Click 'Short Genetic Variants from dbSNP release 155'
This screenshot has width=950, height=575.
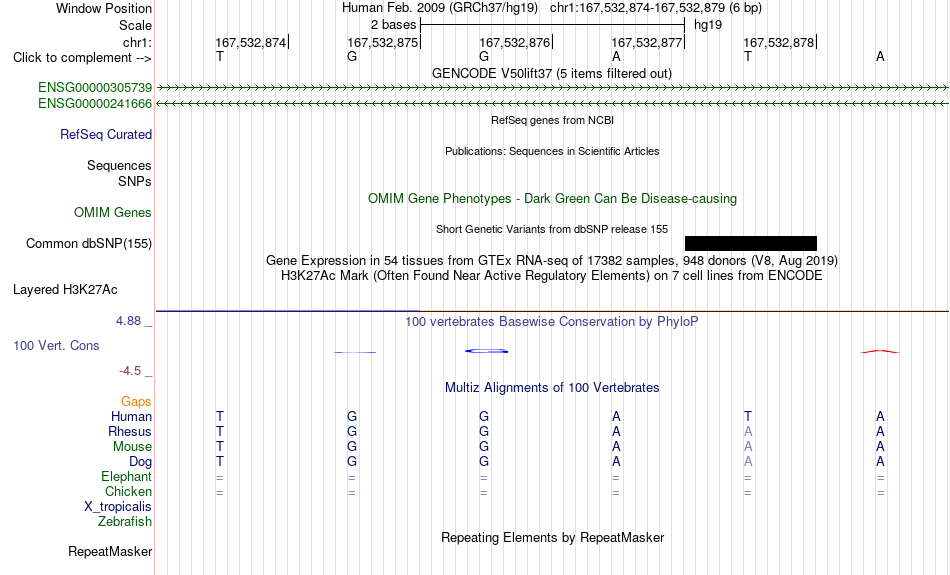click(x=552, y=229)
